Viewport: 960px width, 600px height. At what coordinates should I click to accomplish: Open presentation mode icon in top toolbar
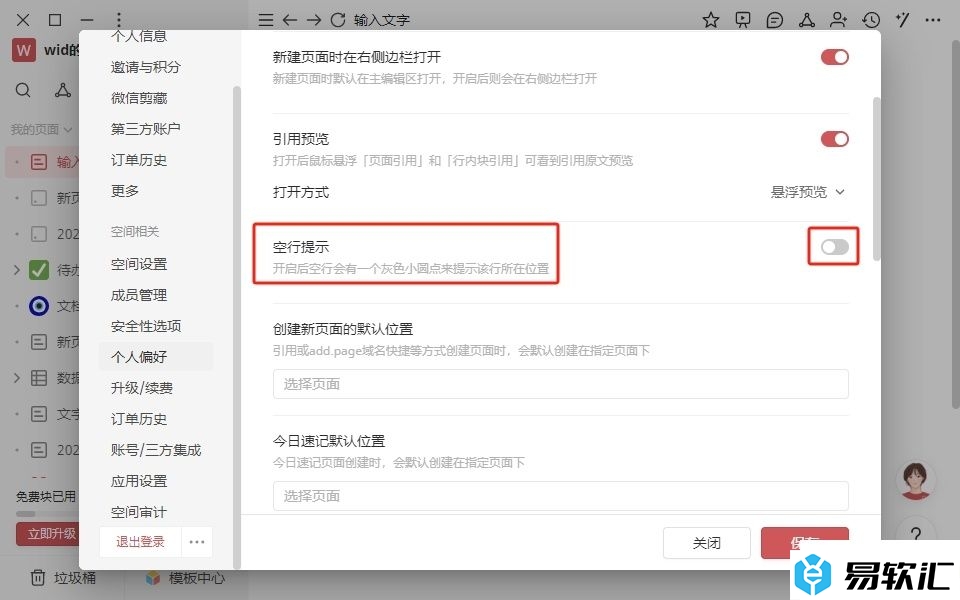click(x=743, y=20)
